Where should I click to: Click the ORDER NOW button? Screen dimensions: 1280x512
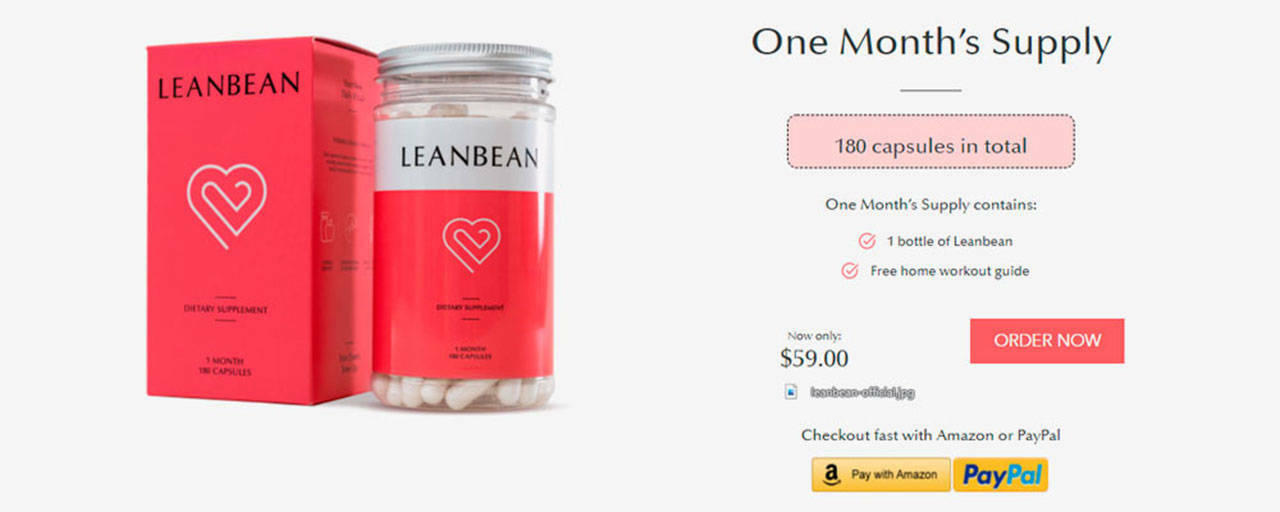[x=1047, y=341]
